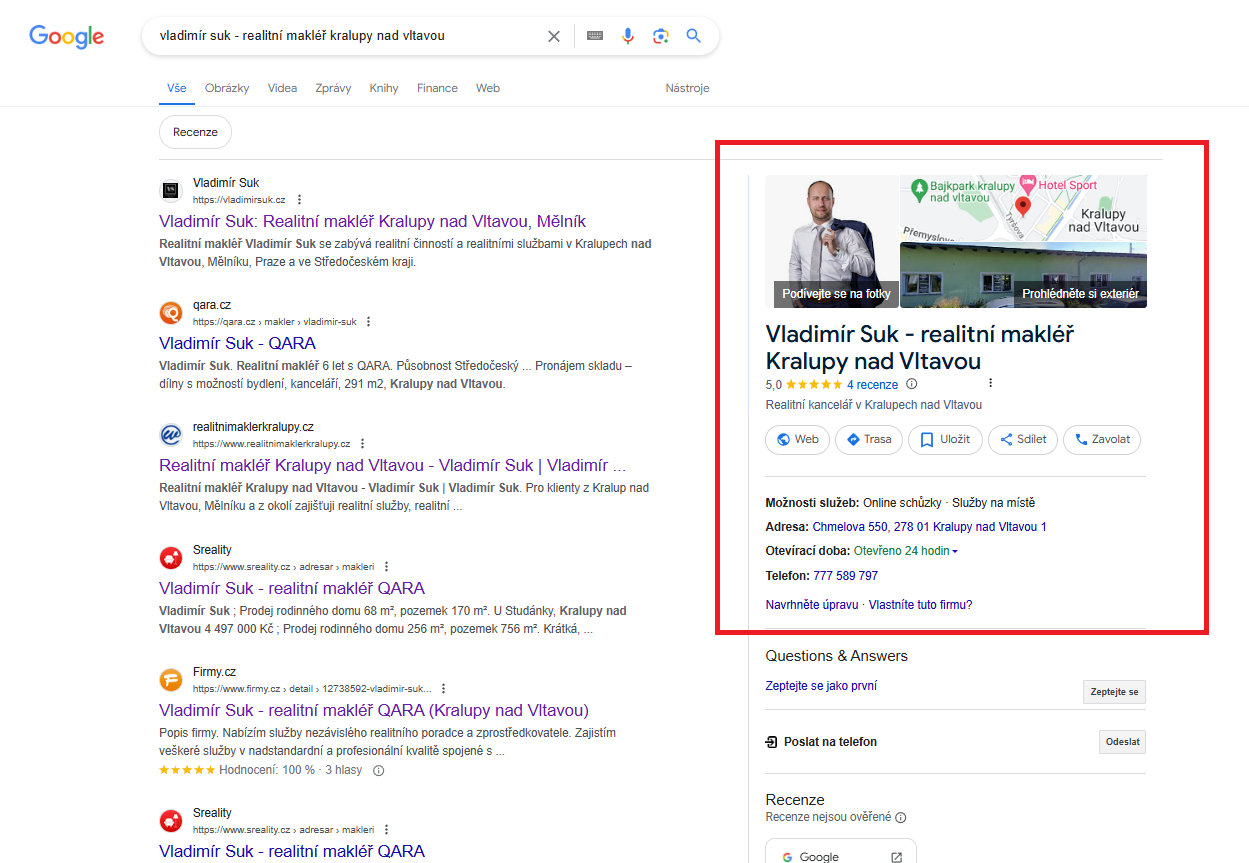
Task: Click the phone number 777 589 797
Action: coord(845,576)
